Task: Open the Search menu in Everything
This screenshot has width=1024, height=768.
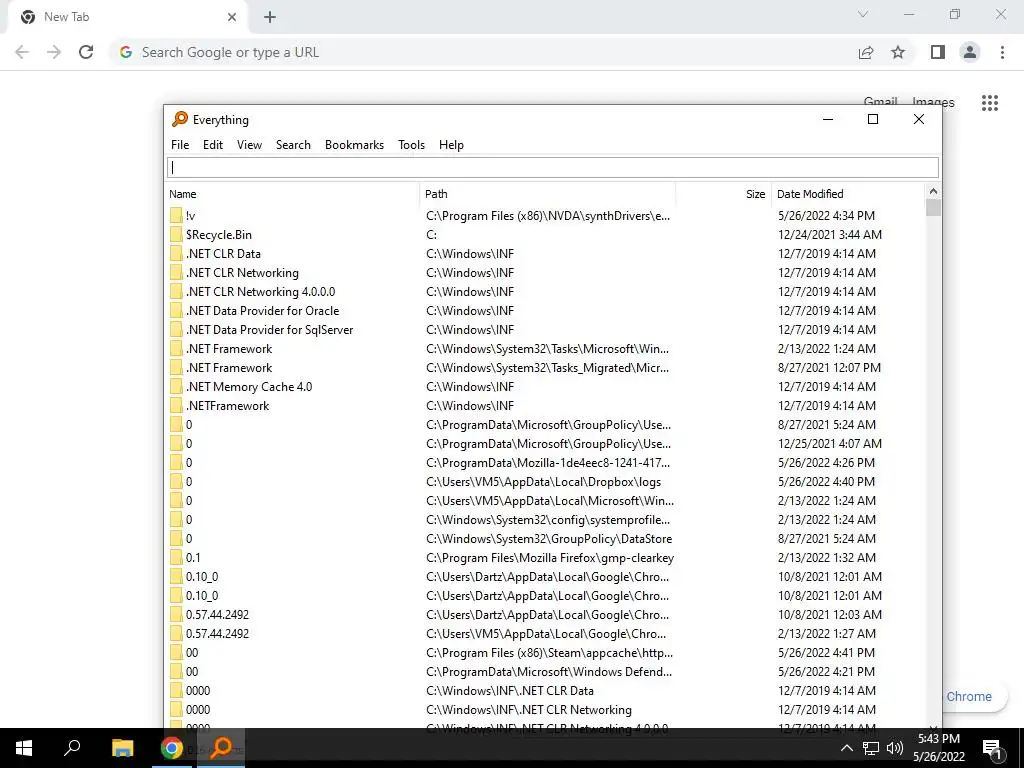Action: pos(293,145)
